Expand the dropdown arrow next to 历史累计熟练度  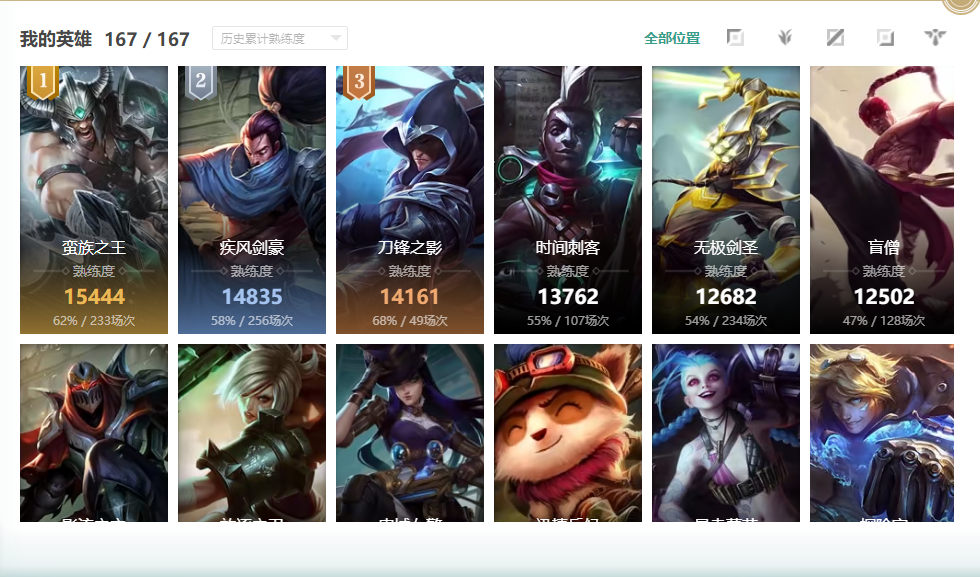[336, 38]
